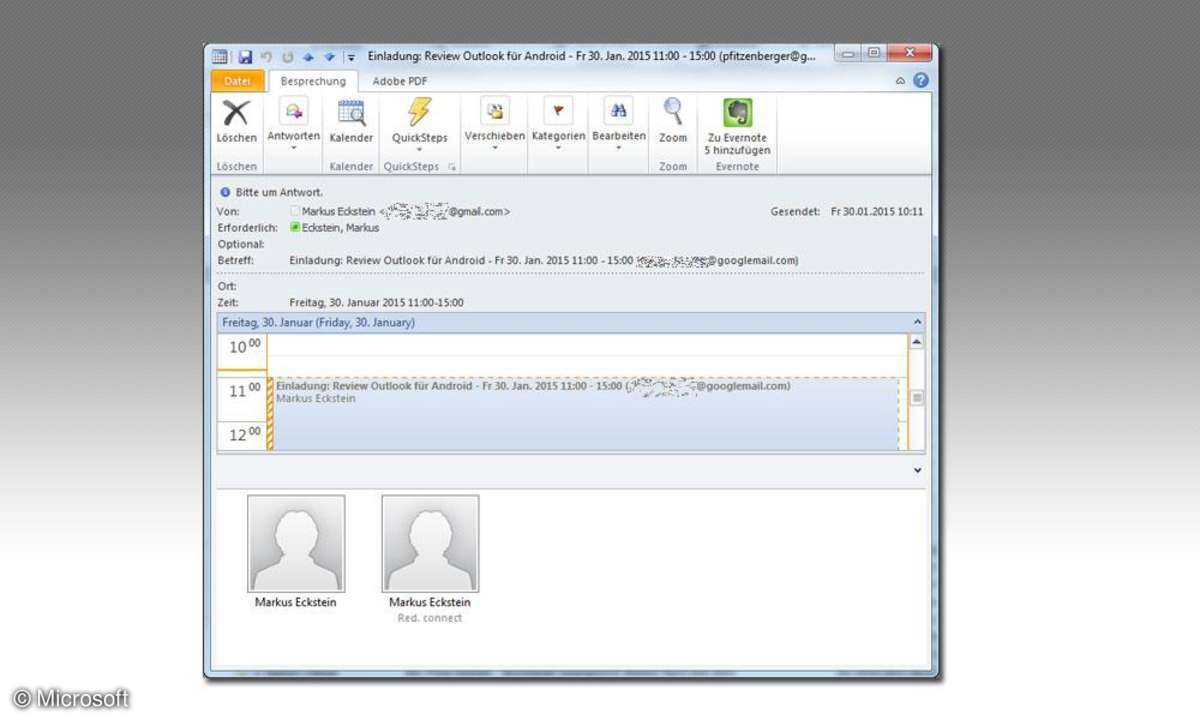Launch the QuickSteps group dialog launcher

(452, 167)
